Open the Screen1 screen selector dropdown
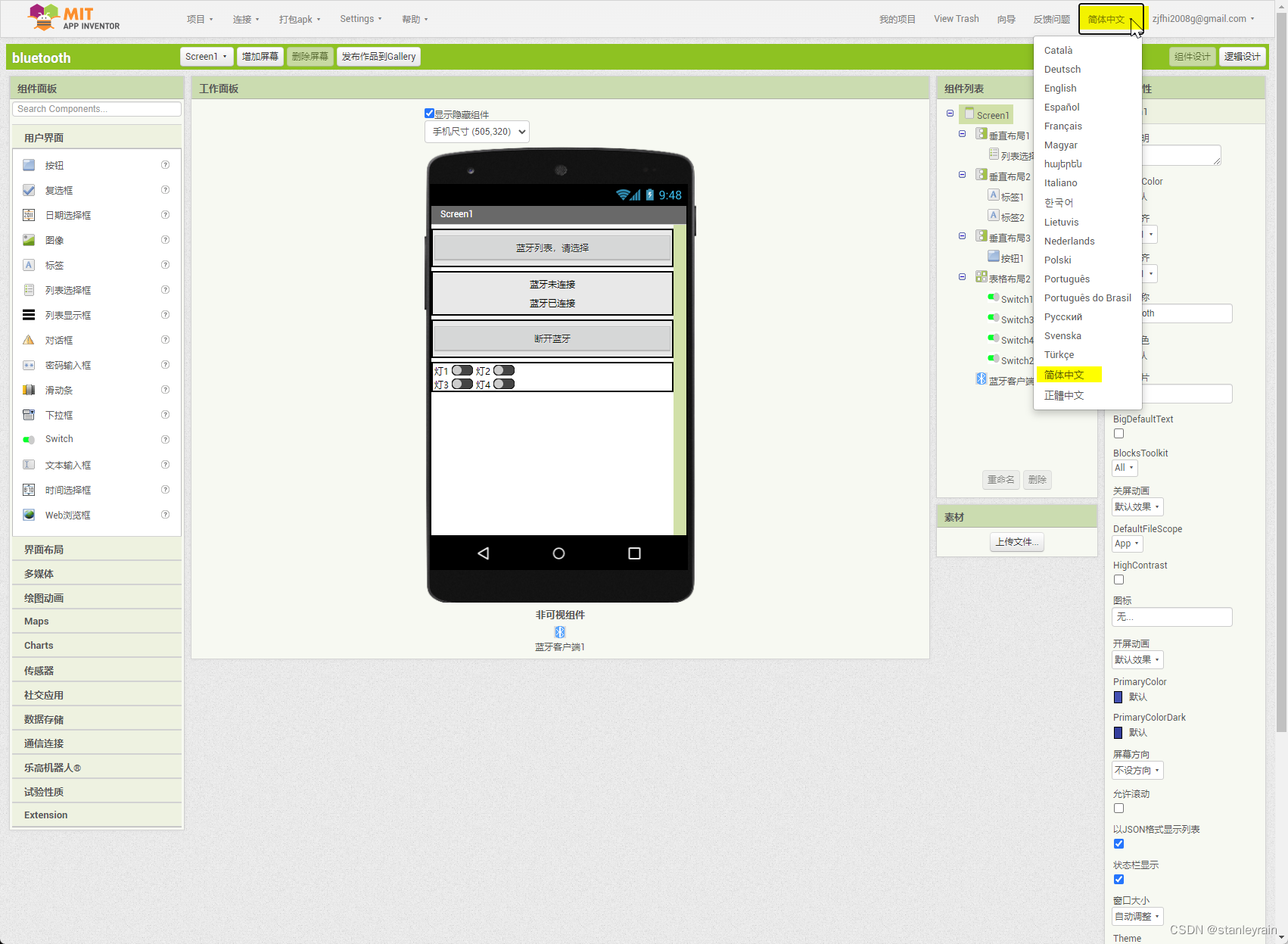The image size is (1288, 944). coord(206,57)
